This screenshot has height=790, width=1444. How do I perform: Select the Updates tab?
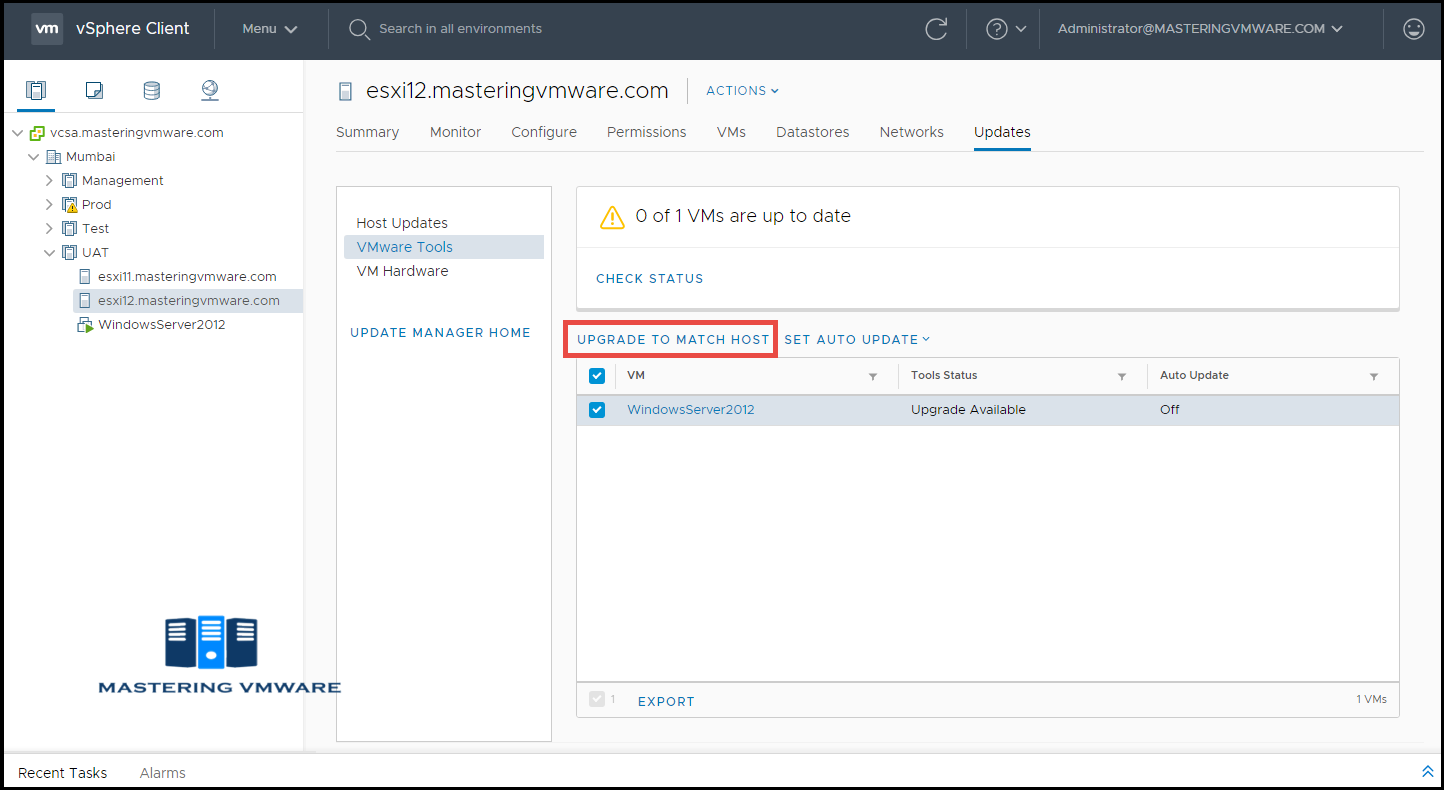1002,132
